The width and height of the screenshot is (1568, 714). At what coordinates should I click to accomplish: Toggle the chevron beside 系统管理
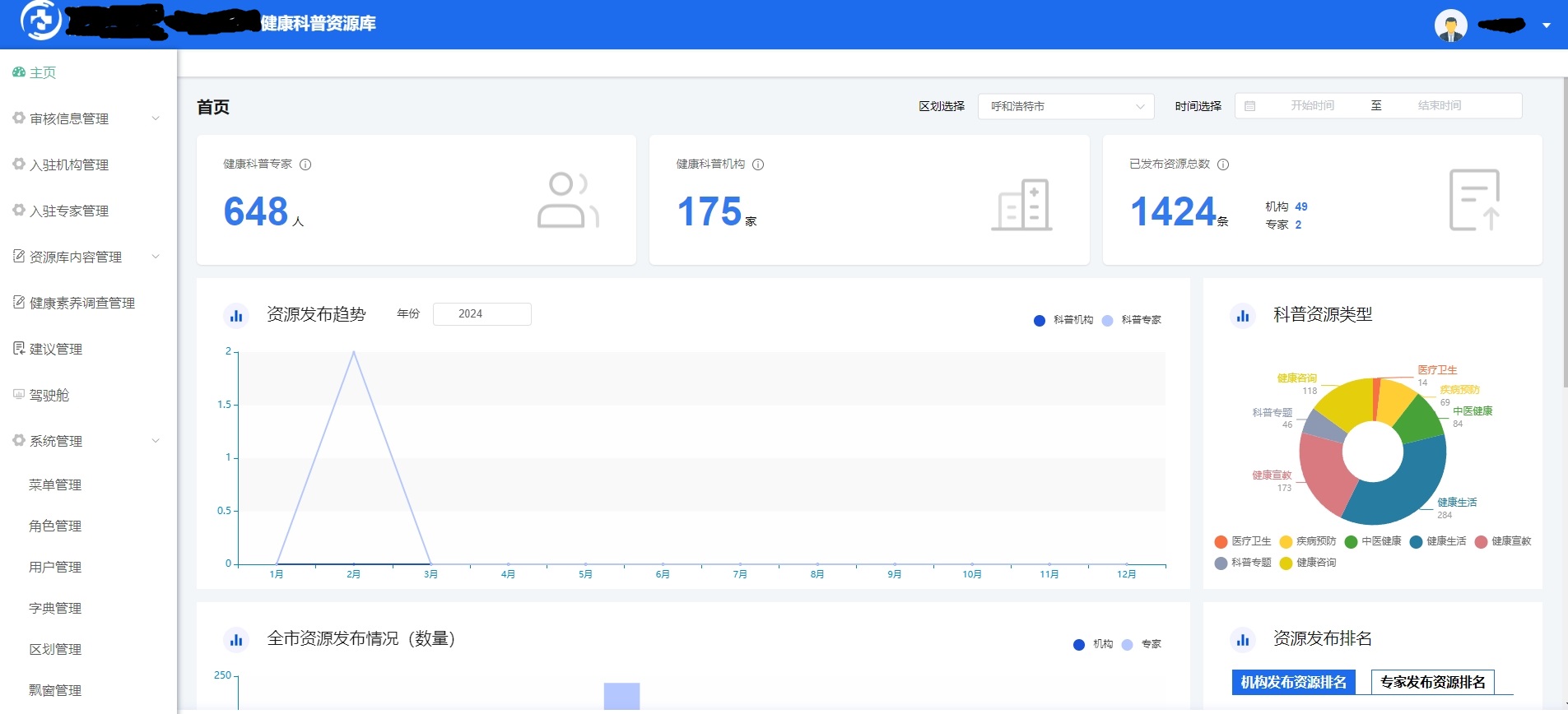pyautogui.click(x=156, y=441)
